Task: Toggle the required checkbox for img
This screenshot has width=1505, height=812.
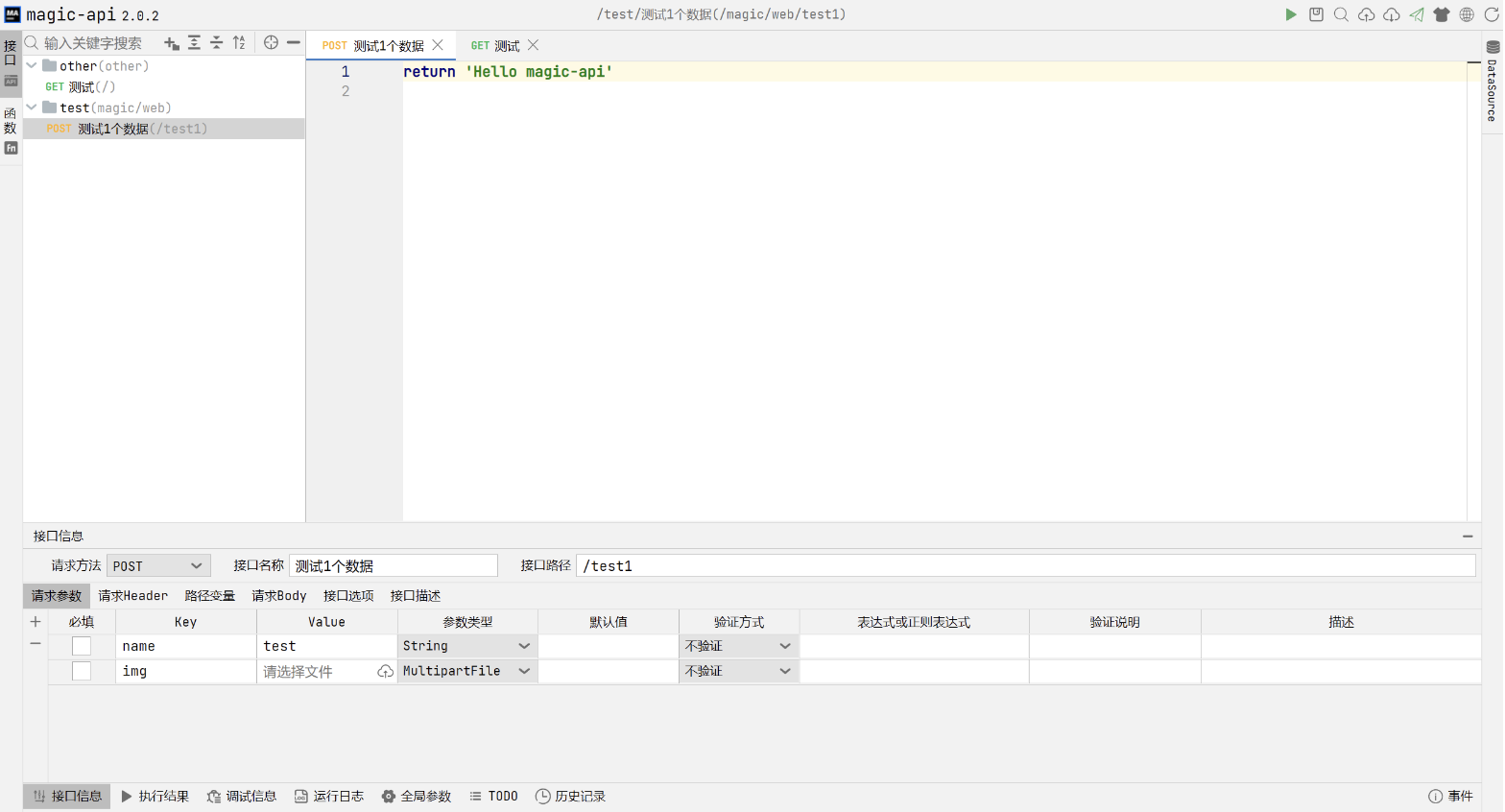Action: pyautogui.click(x=82, y=671)
